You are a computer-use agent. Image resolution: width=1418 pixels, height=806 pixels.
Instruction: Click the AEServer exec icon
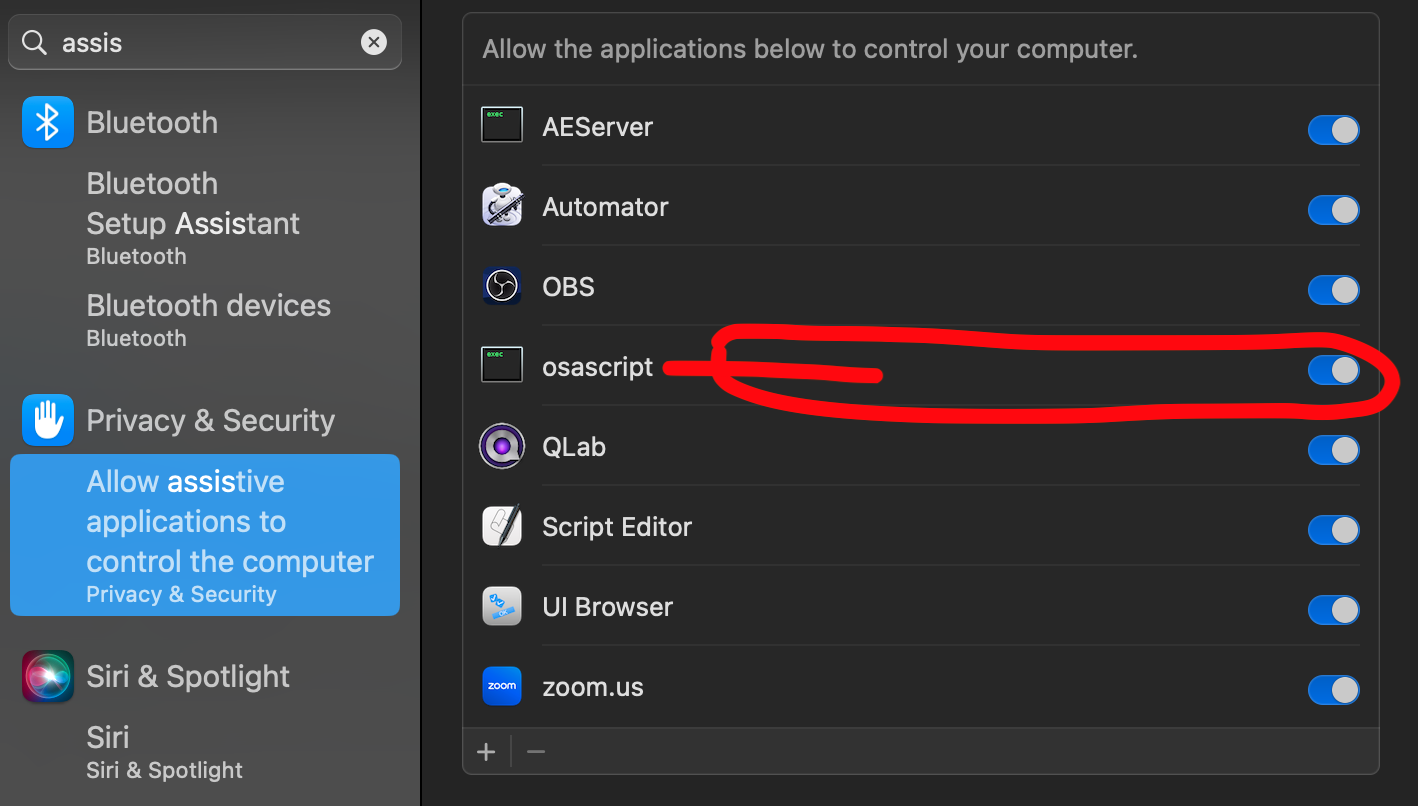pos(502,126)
